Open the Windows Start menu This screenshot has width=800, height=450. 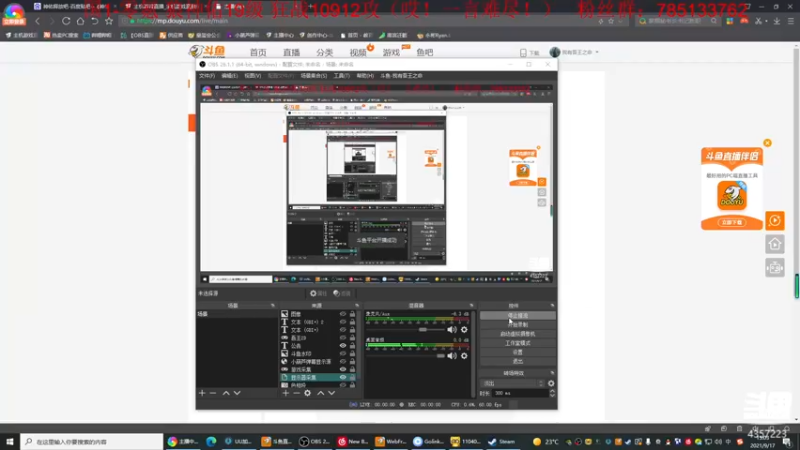click(x=10, y=441)
